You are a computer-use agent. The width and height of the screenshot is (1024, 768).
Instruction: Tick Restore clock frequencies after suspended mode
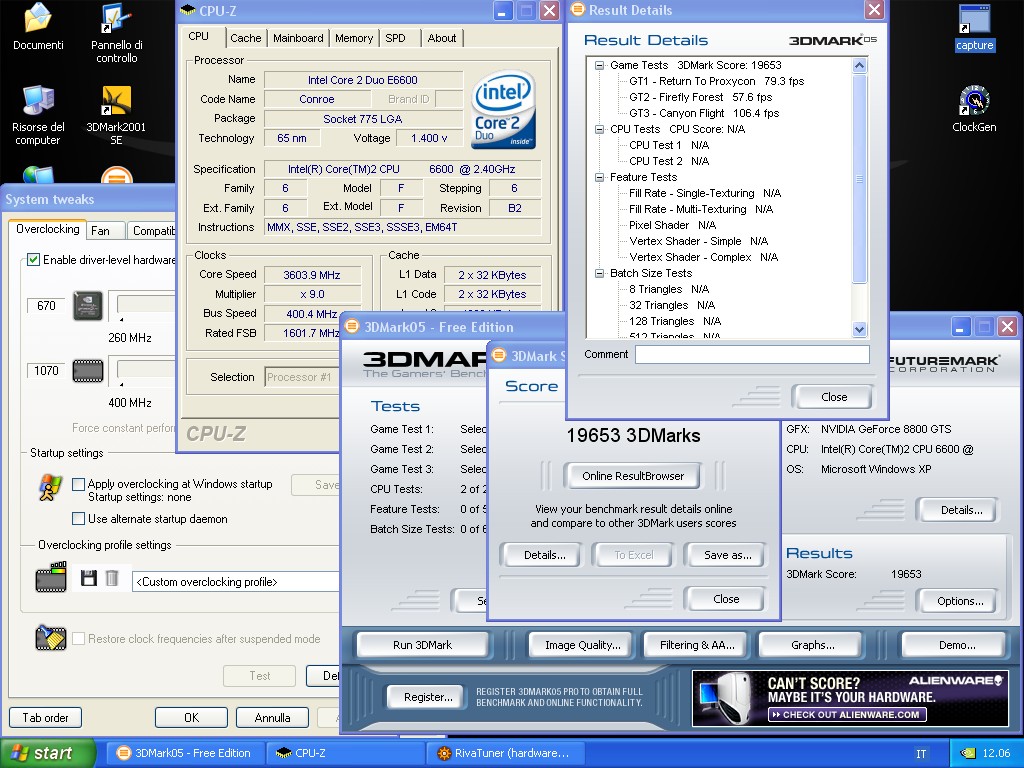click(78, 639)
